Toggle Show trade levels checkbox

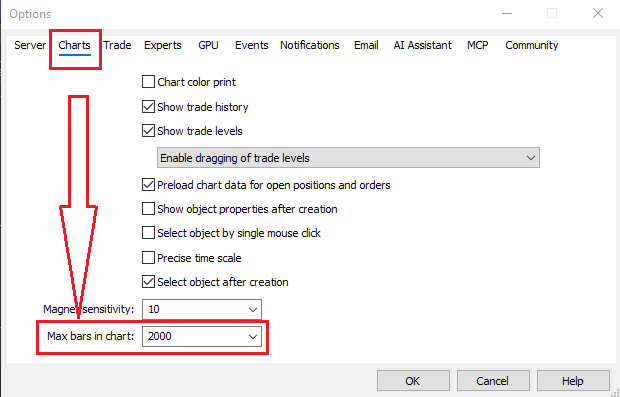point(148,131)
